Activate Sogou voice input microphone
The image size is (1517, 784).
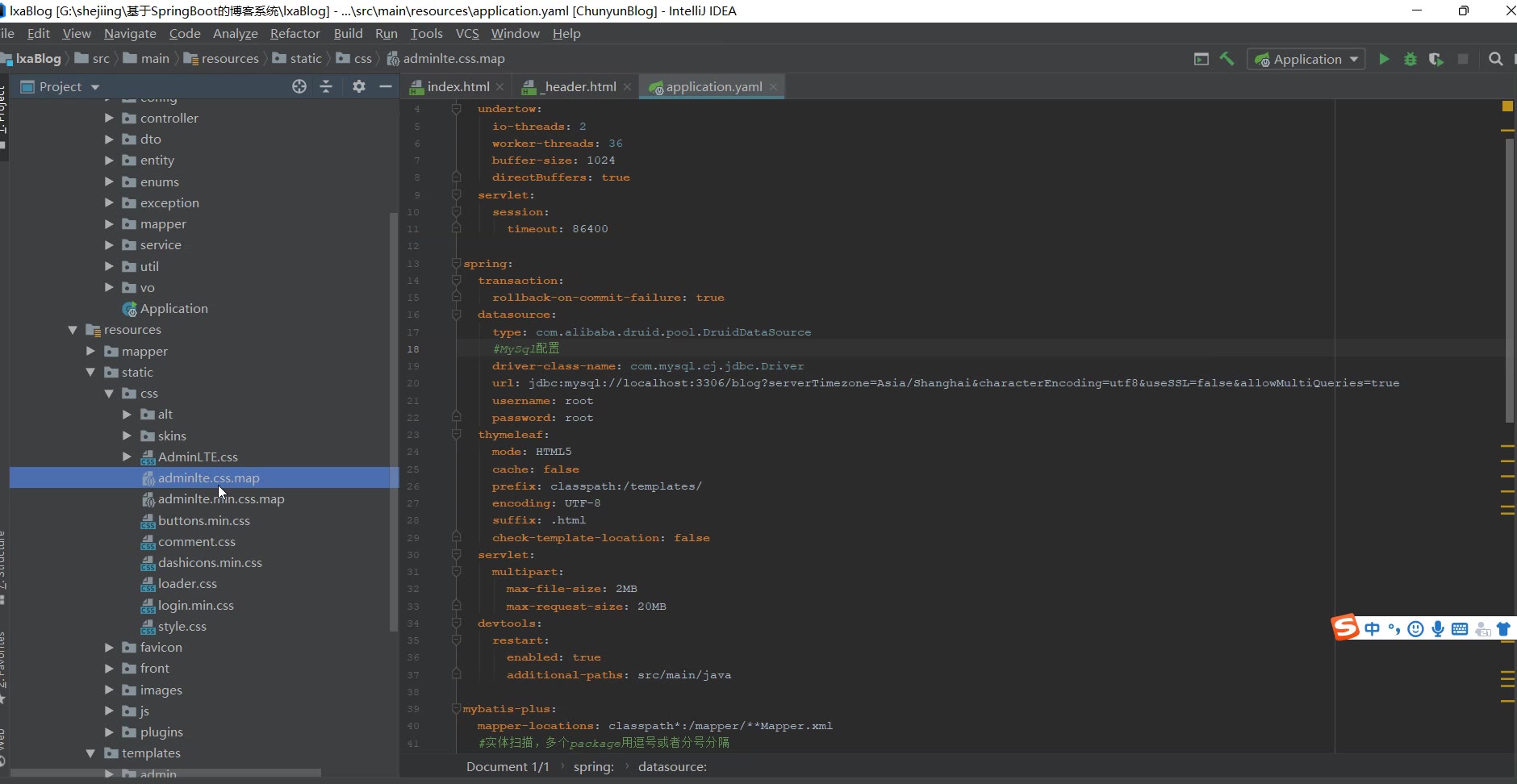click(1437, 629)
